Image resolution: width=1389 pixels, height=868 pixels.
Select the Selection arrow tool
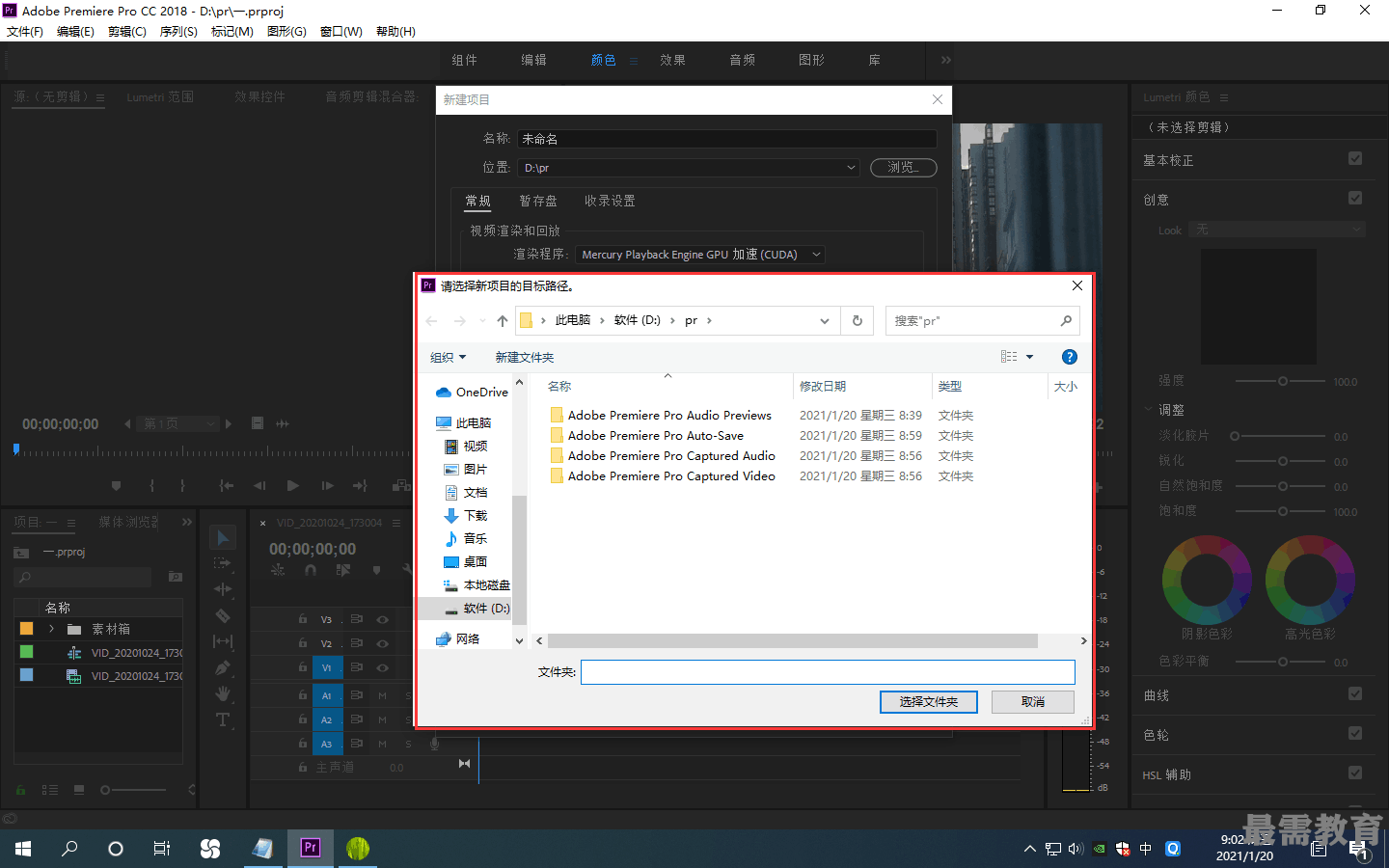click(223, 538)
